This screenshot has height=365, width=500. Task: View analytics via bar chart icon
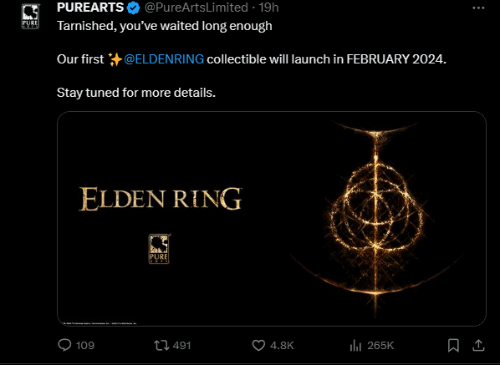point(356,346)
